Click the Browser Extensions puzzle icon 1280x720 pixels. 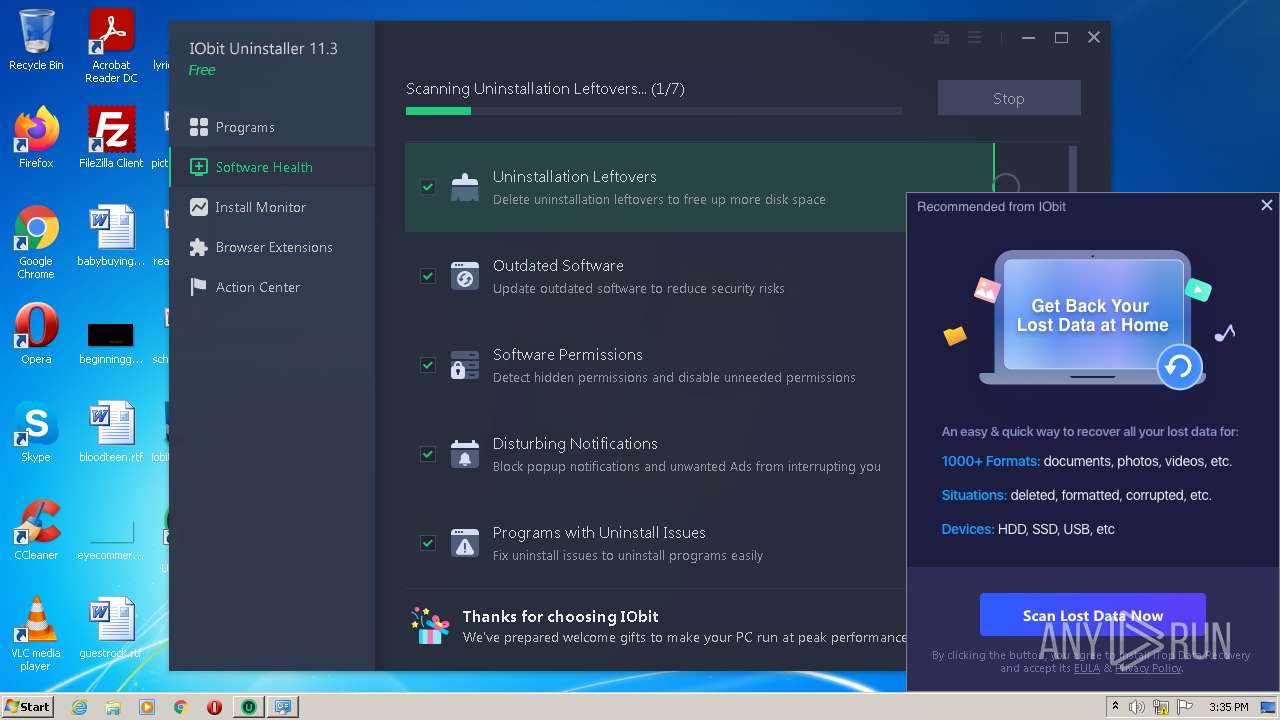[x=198, y=247]
